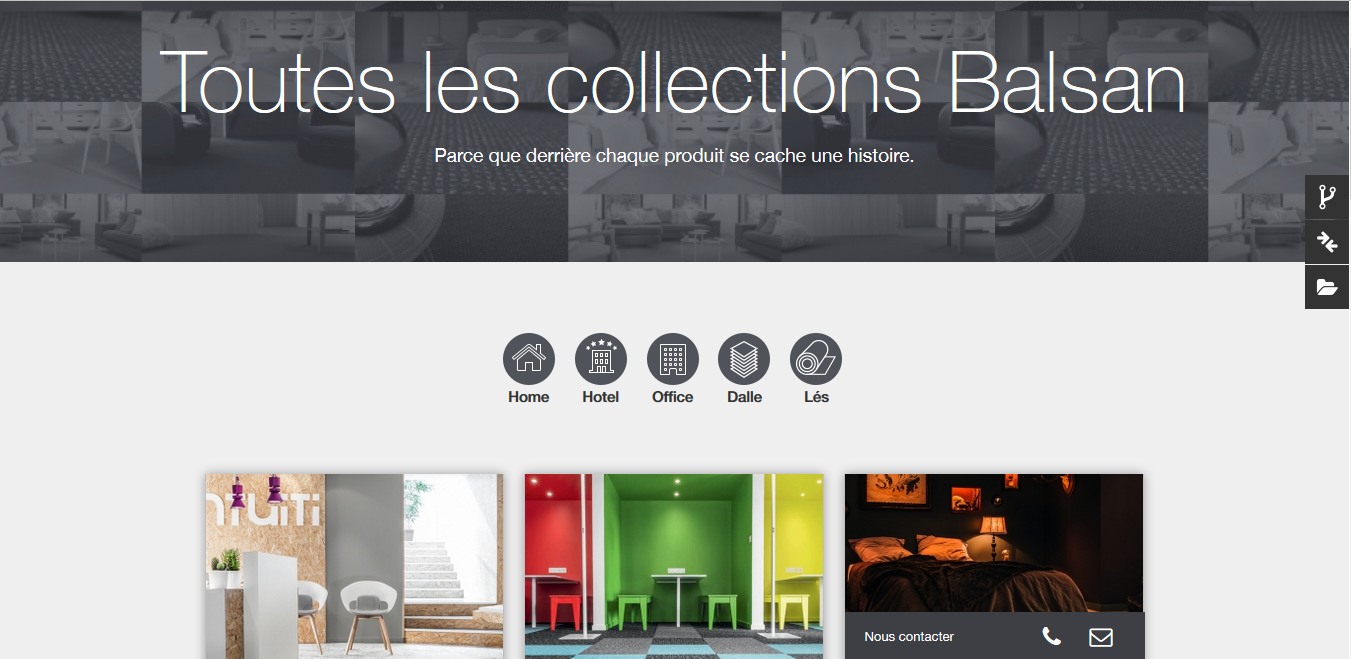Open the dark bedroom thumbnail
Screen dimensions: 1351x659
point(994,543)
